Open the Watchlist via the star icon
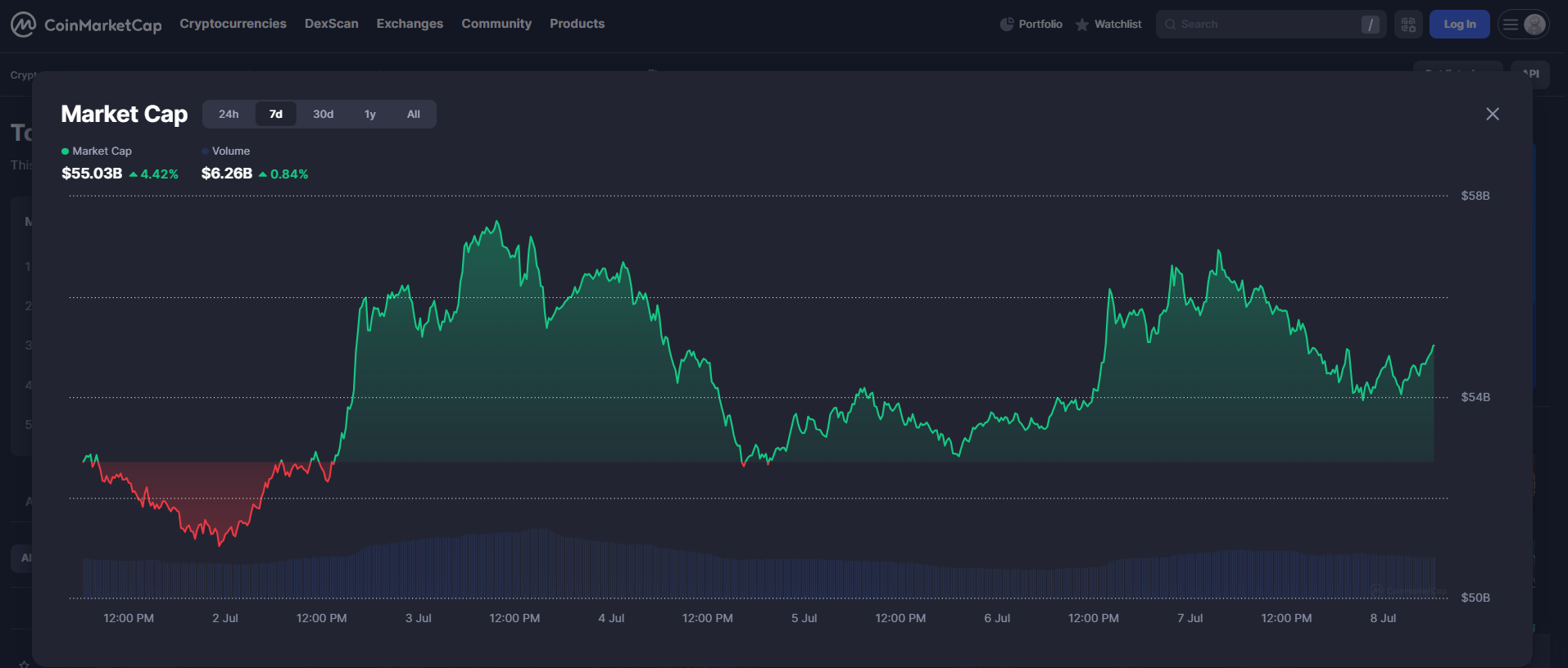 pyautogui.click(x=1082, y=25)
